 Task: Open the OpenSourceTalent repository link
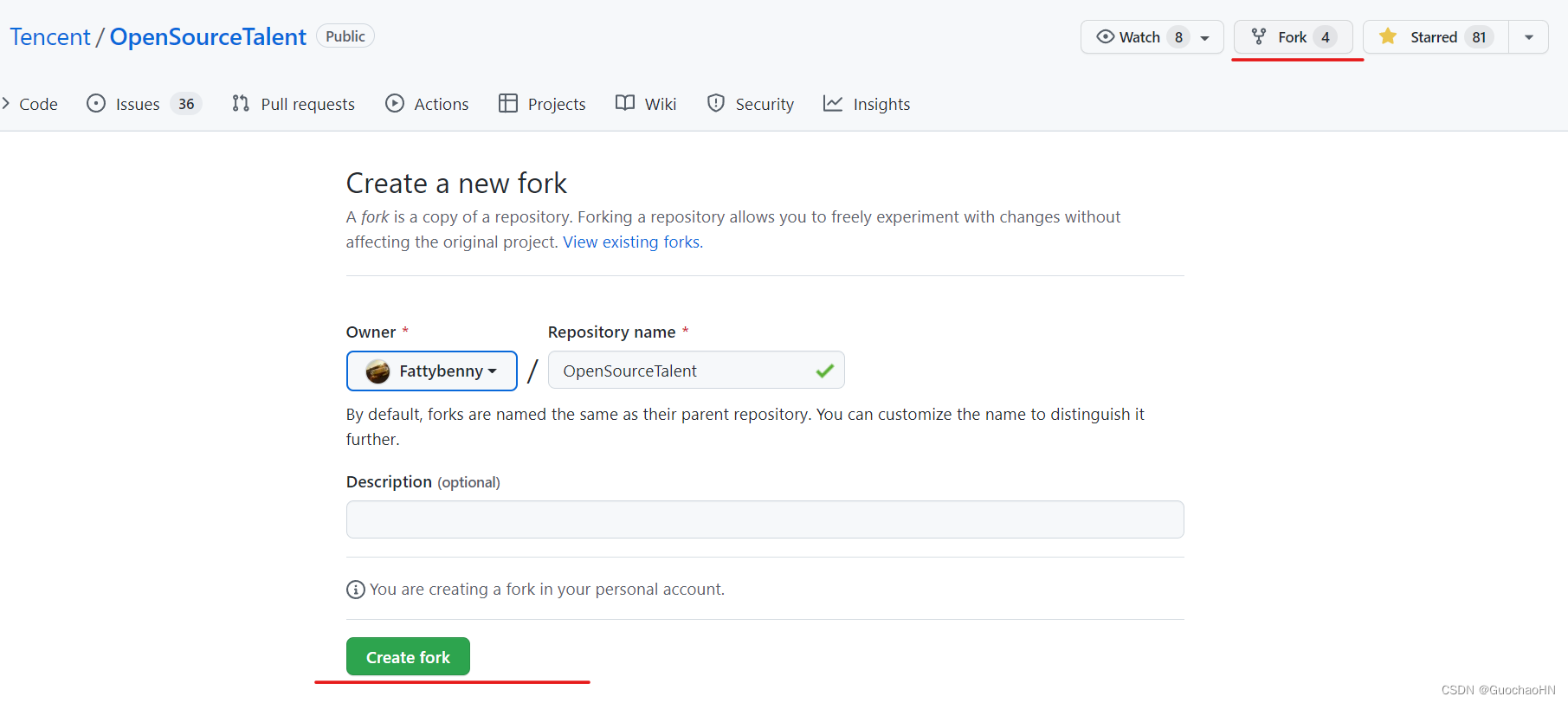(208, 37)
